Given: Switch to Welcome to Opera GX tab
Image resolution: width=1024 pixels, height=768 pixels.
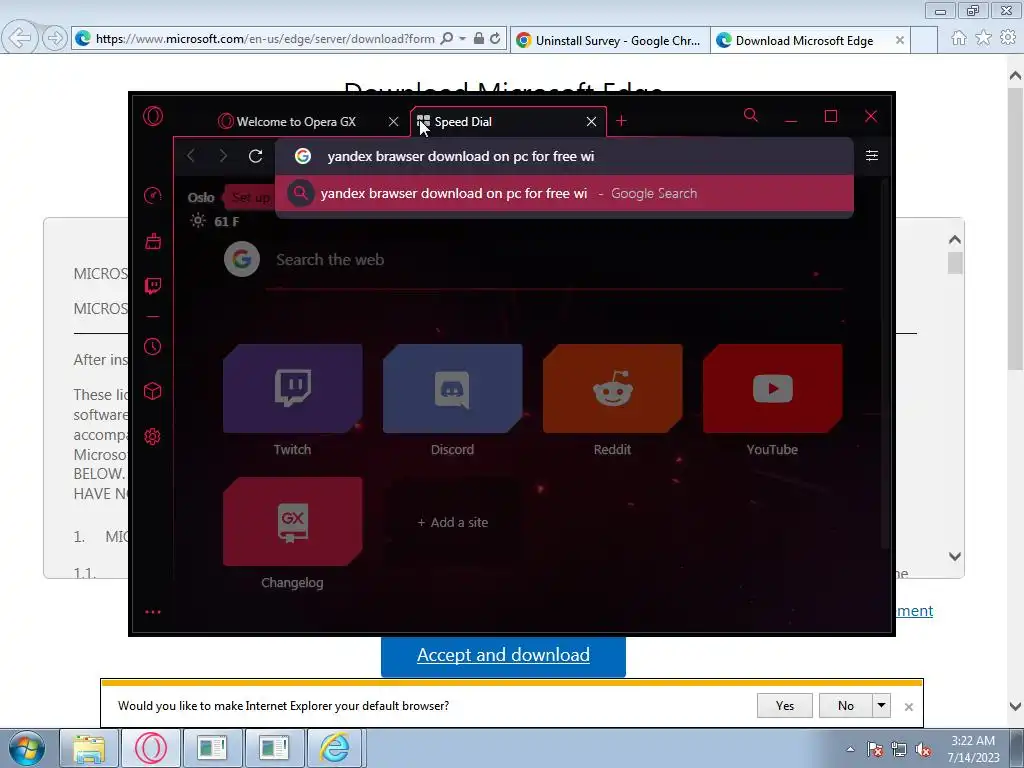Looking at the screenshot, I should point(296,121).
